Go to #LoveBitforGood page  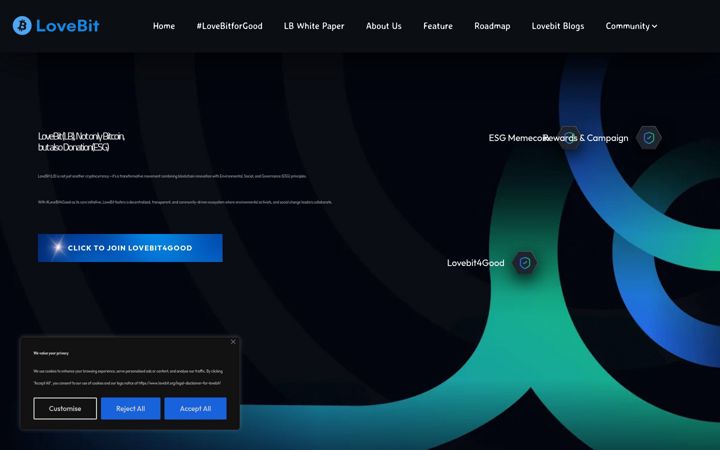(230, 26)
